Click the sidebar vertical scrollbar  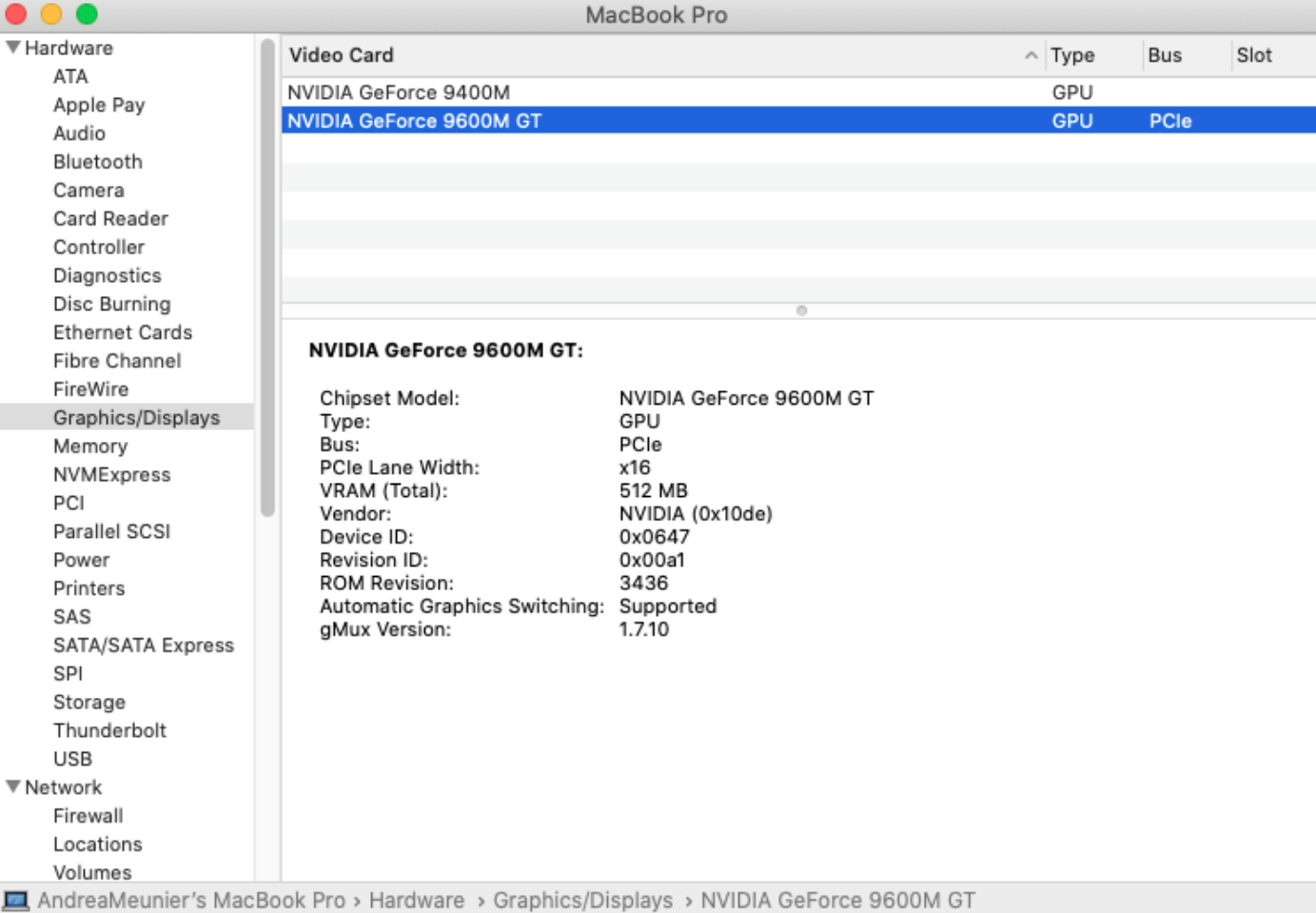pos(267,278)
